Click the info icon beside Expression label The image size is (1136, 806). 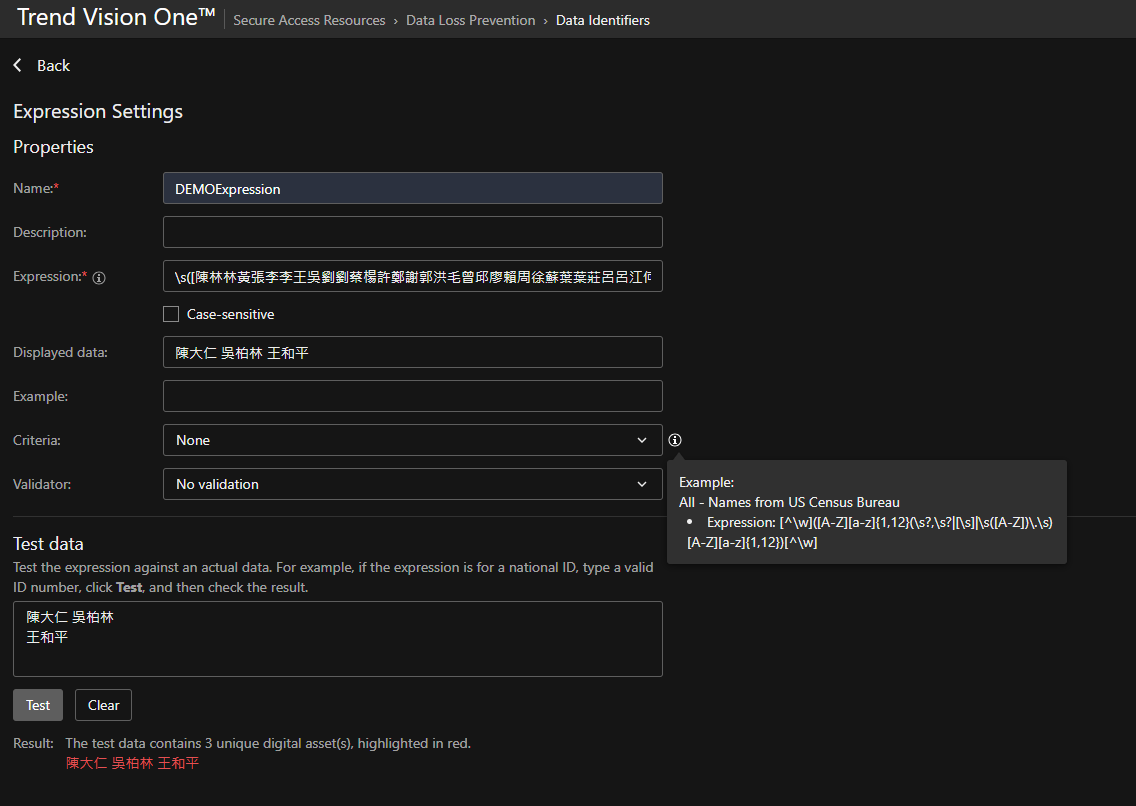(99, 278)
